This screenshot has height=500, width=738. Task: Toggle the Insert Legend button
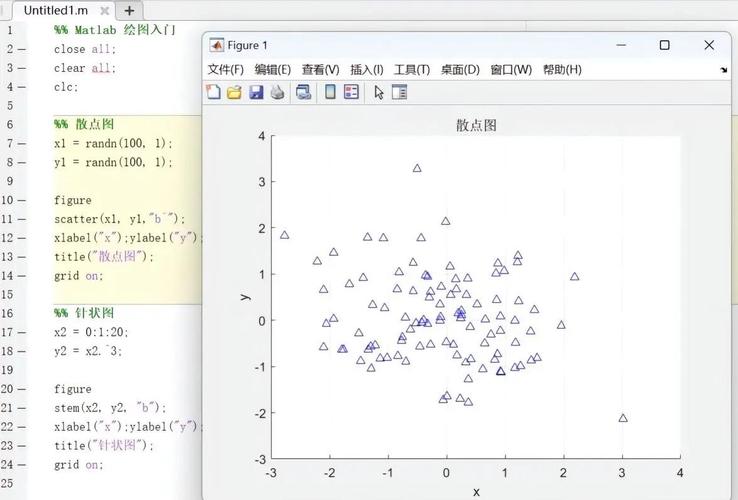pyautogui.click(x=351, y=92)
